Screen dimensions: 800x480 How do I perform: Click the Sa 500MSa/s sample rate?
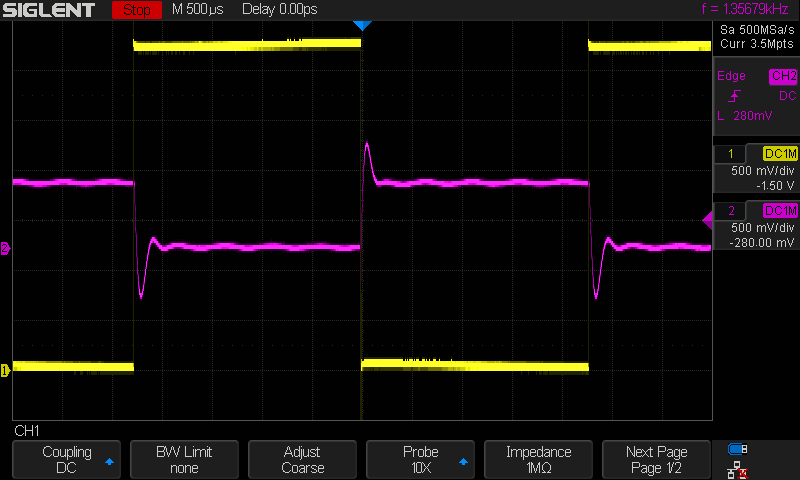pos(757,30)
